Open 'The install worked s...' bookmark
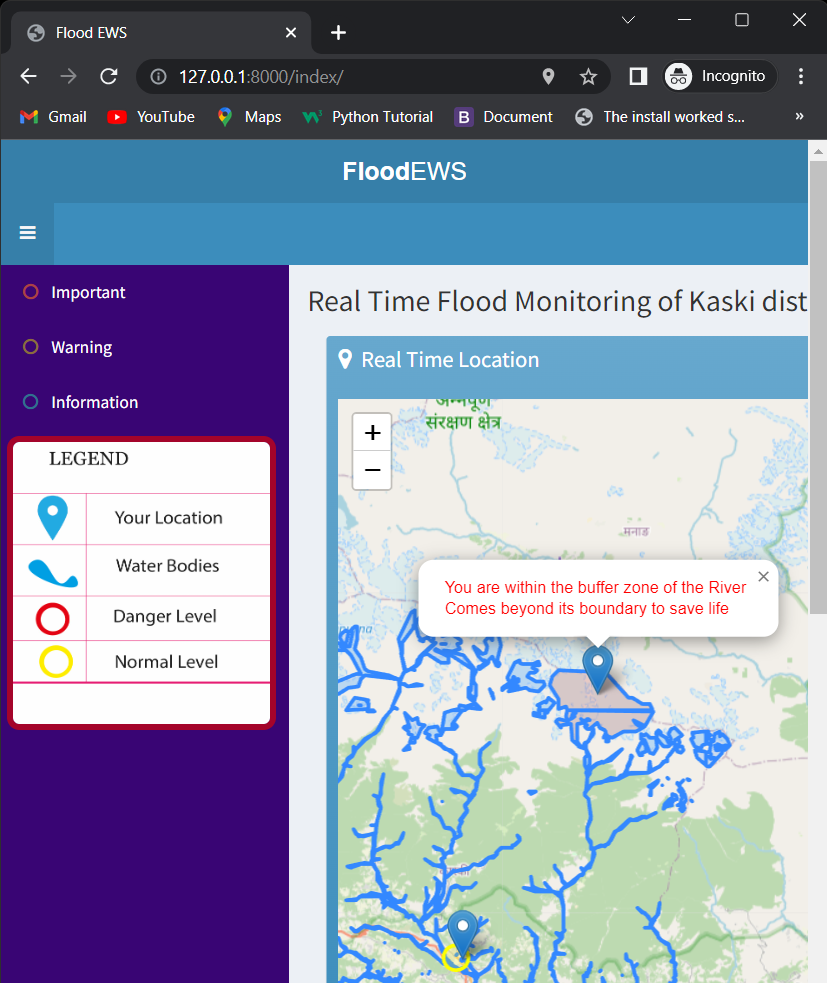827x983 pixels. (x=660, y=117)
